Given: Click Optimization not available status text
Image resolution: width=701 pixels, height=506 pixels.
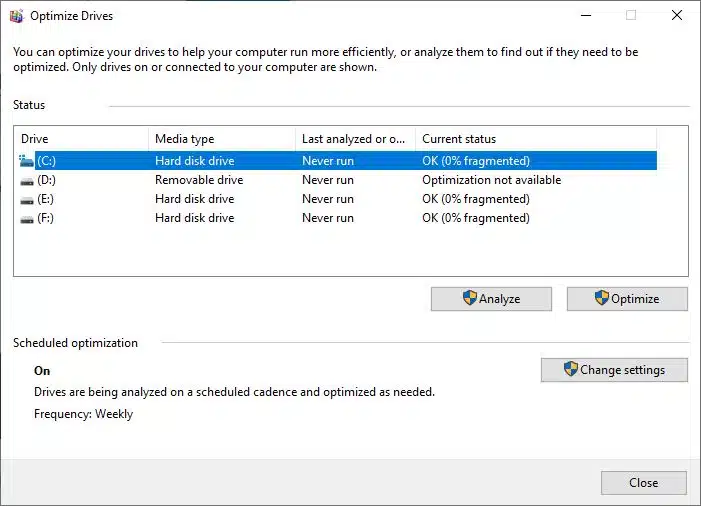Looking at the screenshot, I should click(x=491, y=180).
